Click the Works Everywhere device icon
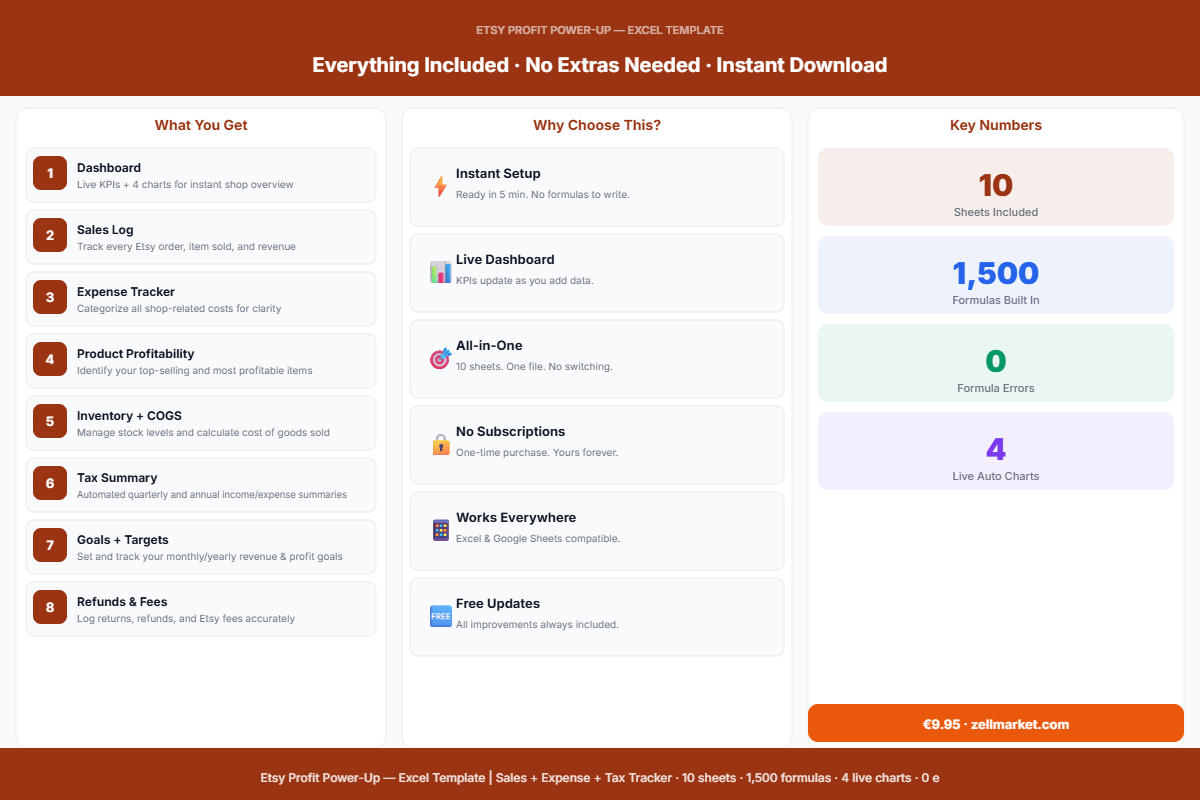 click(440, 530)
